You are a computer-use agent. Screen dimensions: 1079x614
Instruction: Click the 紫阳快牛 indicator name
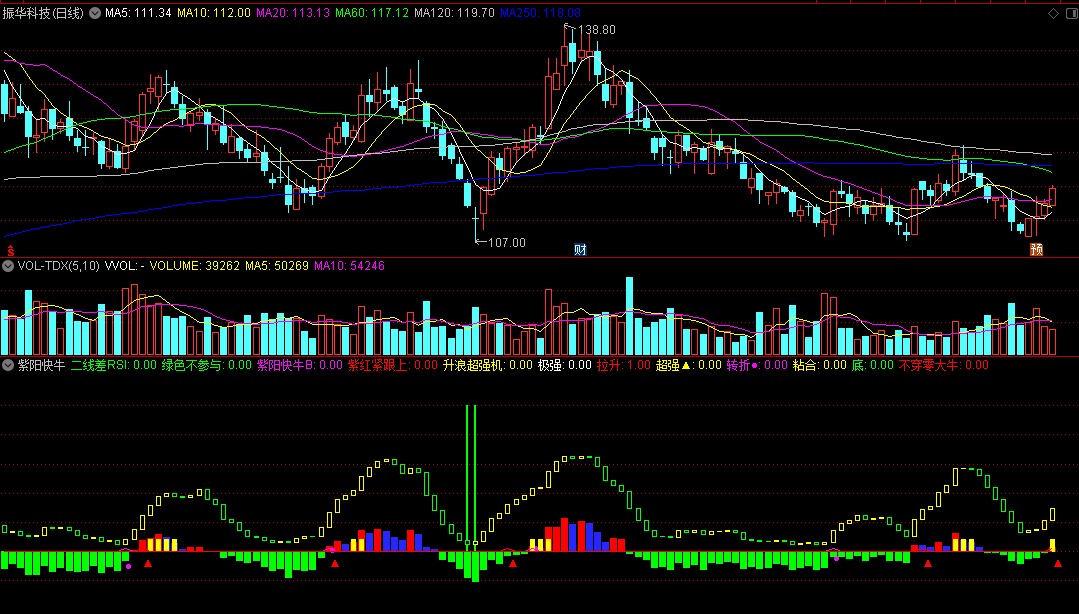[41, 365]
